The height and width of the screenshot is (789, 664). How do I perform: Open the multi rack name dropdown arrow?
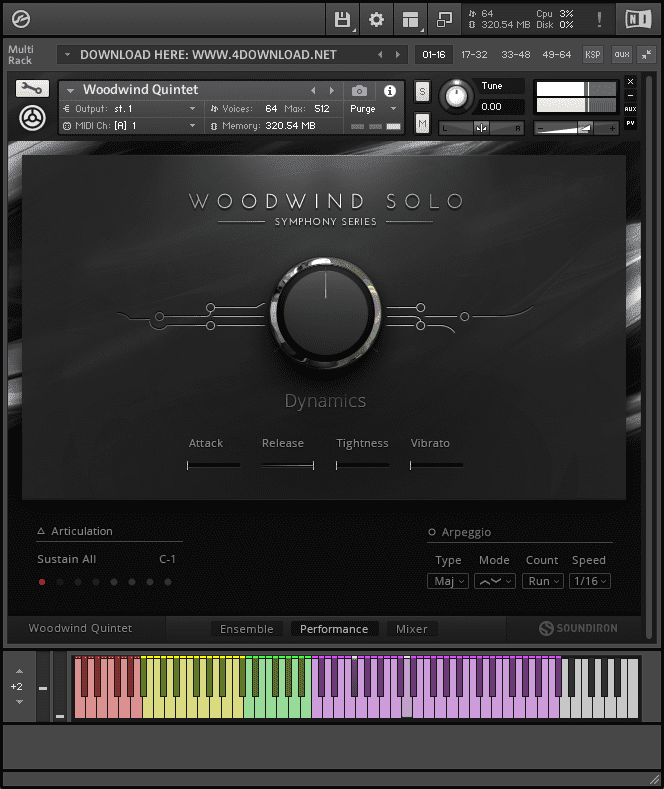[x=67, y=54]
